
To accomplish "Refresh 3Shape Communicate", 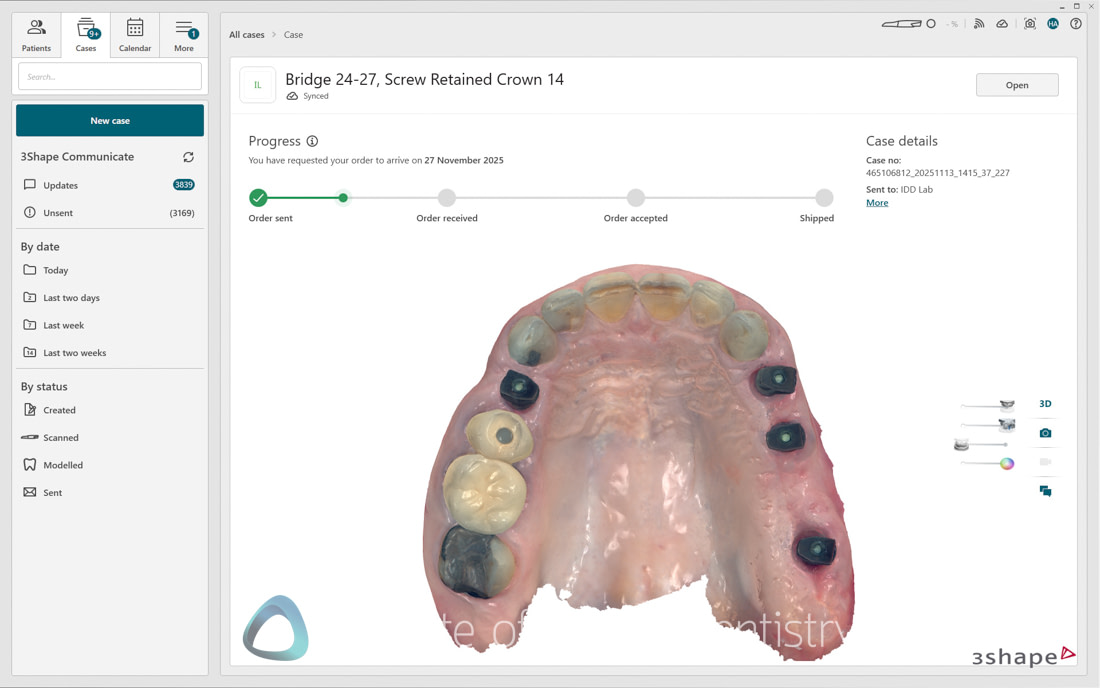I will pyautogui.click(x=188, y=156).
